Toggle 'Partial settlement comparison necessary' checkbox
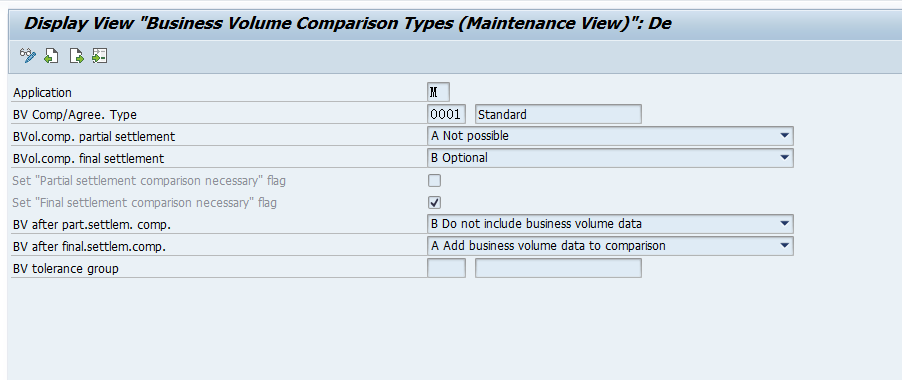Screen dimensions: 902x380 pos(434,181)
